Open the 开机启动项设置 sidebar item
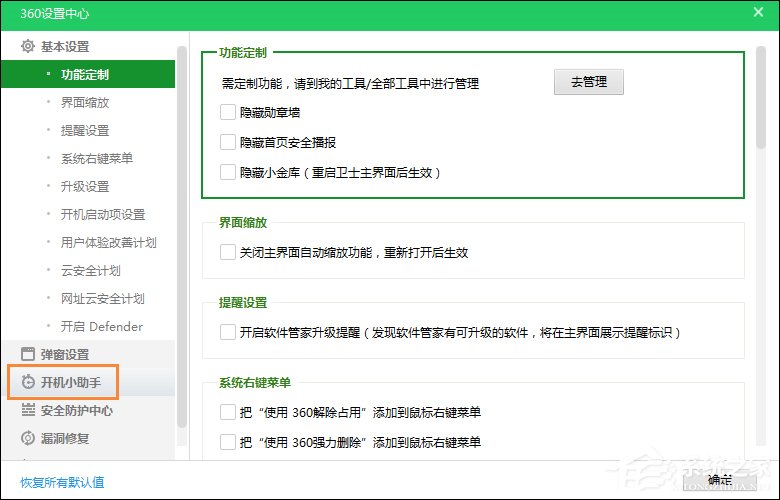The image size is (780, 500). coord(102,214)
